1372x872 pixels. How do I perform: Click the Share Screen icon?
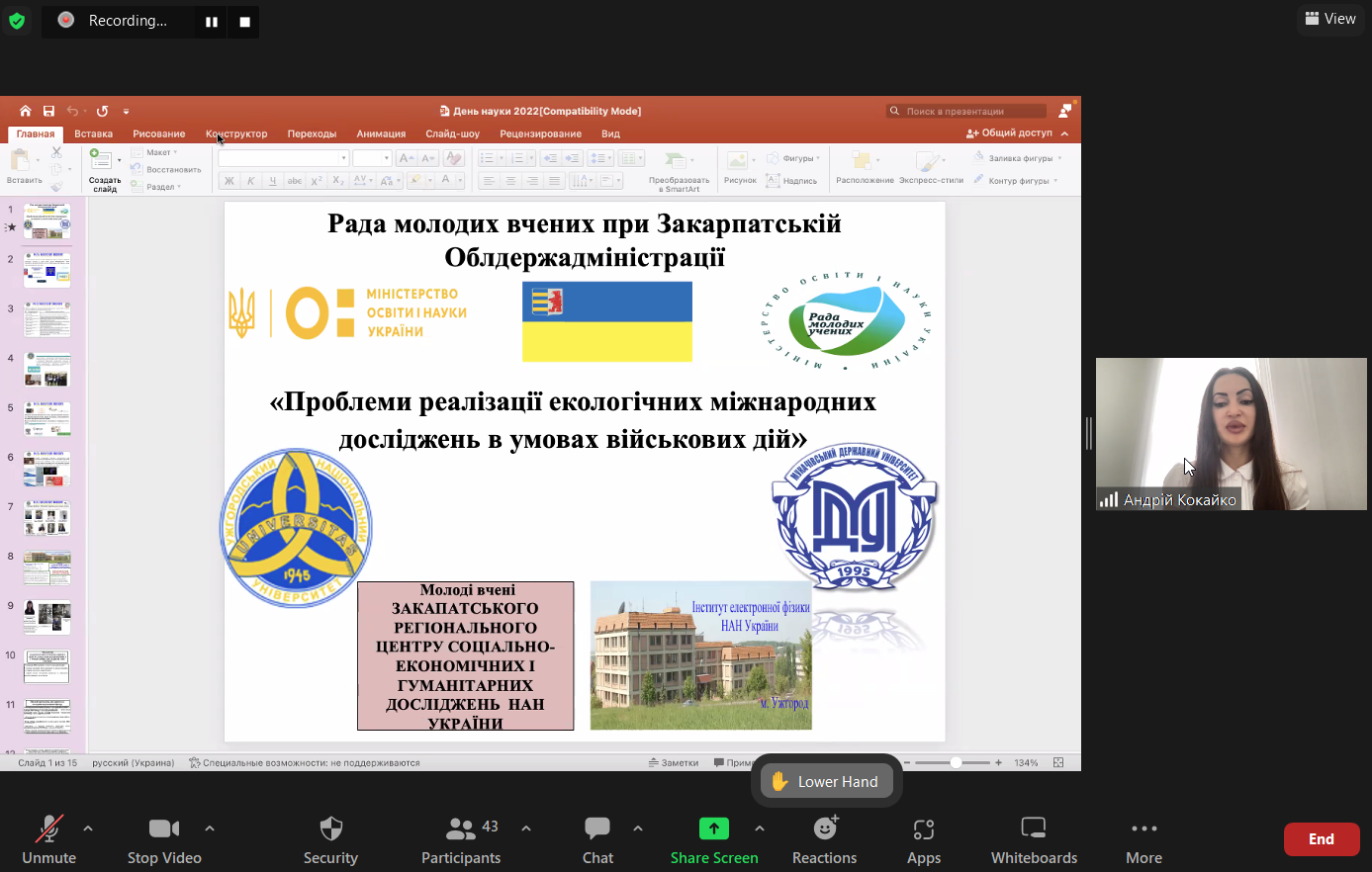click(713, 828)
